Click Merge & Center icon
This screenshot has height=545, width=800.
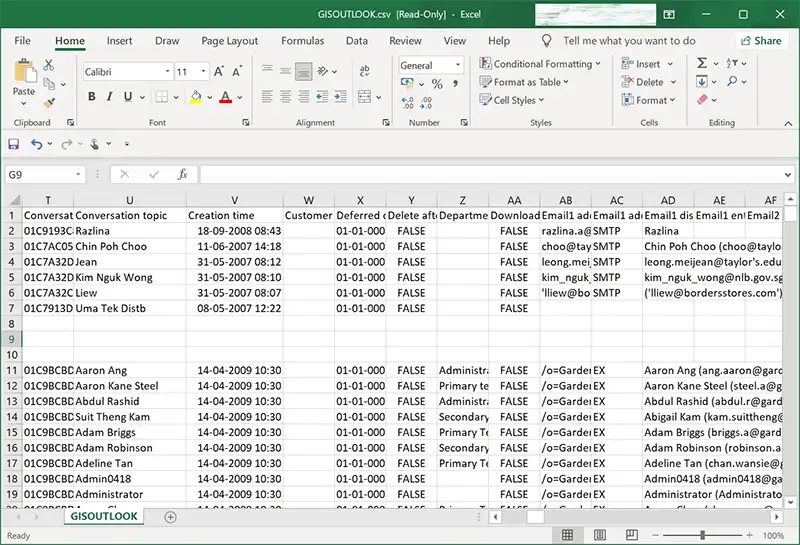pyautogui.click(x=364, y=96)
